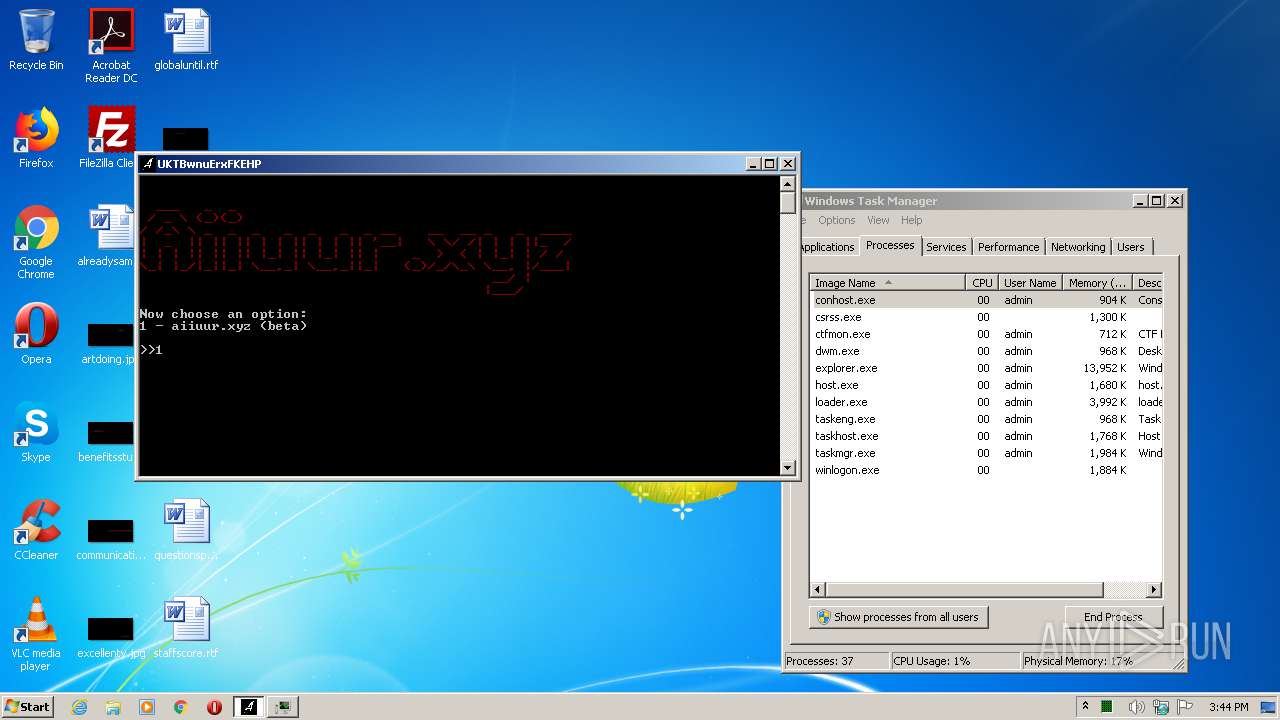Open Help menu in Task Manager

(x=911, y=220)
